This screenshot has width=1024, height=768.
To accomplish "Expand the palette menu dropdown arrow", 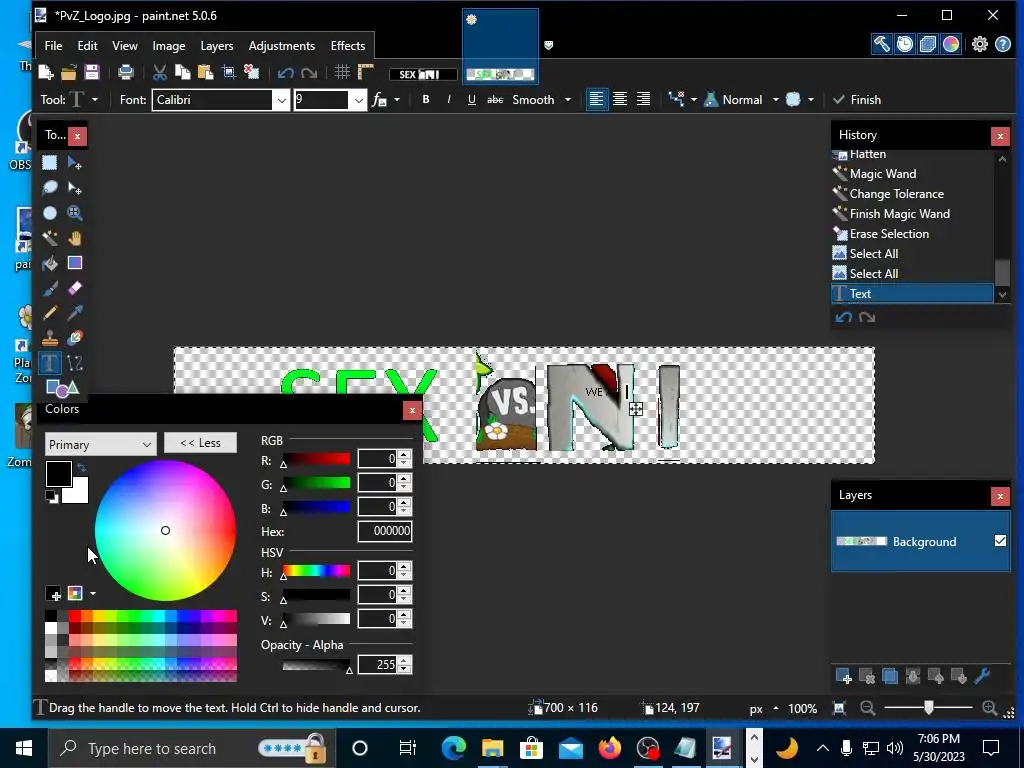I will tap(93, 593).
